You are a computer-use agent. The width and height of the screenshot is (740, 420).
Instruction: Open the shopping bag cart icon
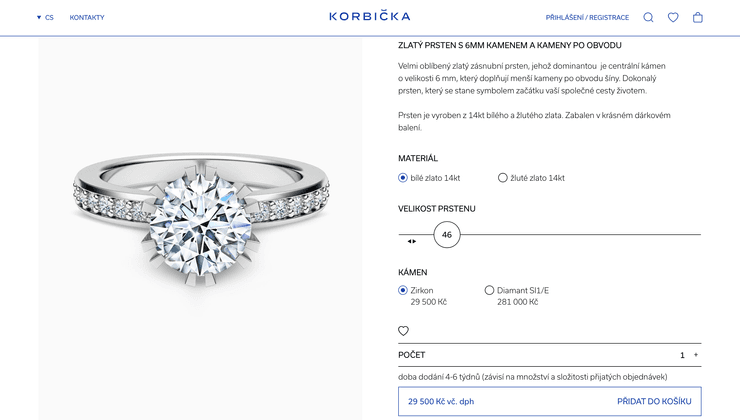698,17
